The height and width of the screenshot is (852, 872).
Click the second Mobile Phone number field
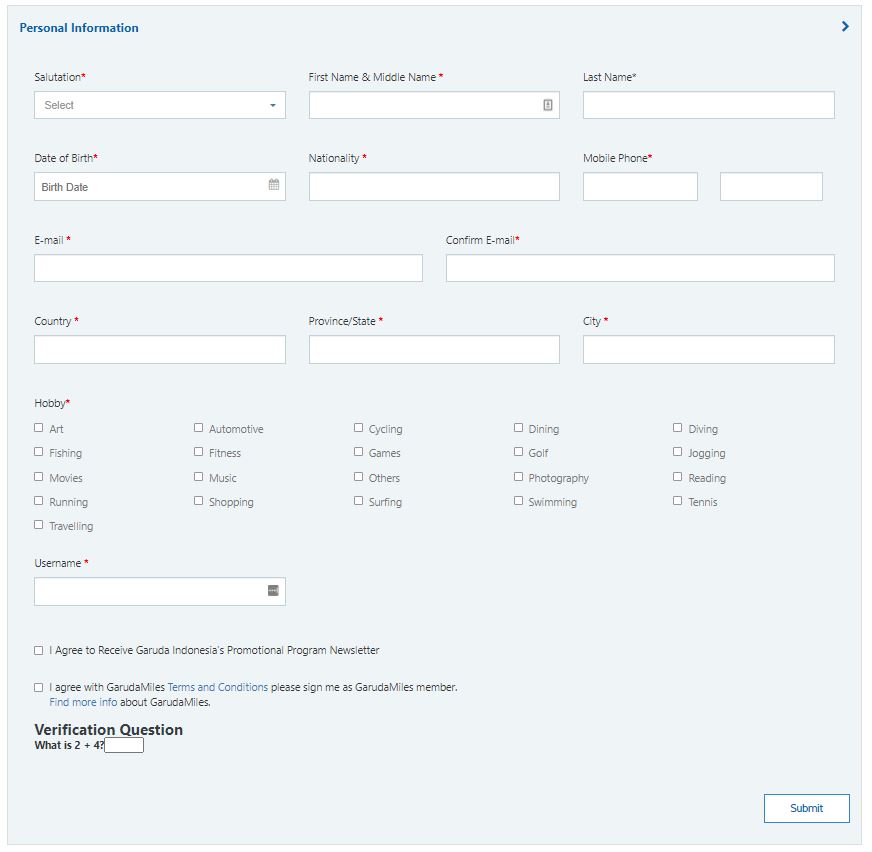tap(771, 186)
